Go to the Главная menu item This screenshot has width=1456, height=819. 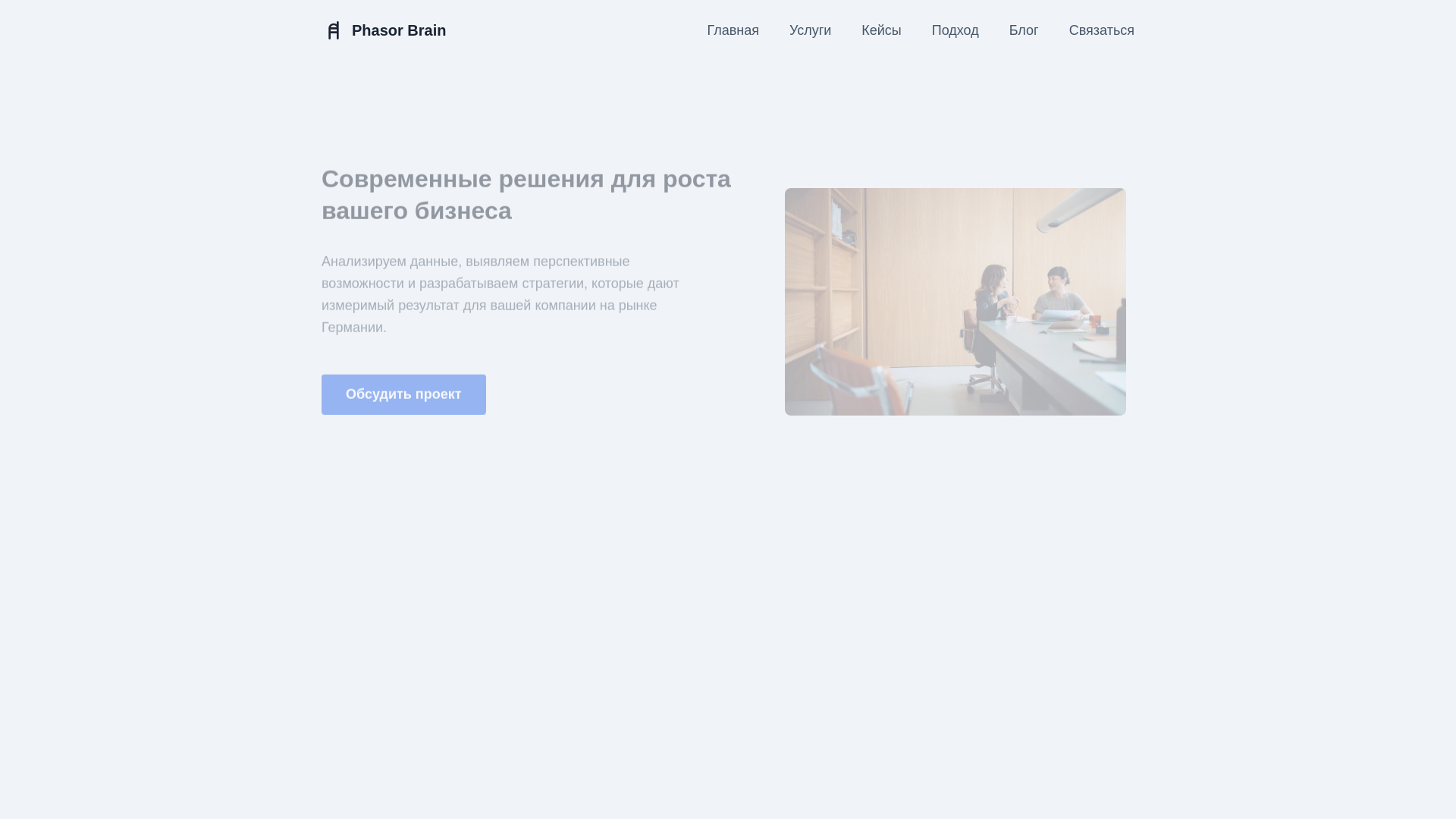733,30
